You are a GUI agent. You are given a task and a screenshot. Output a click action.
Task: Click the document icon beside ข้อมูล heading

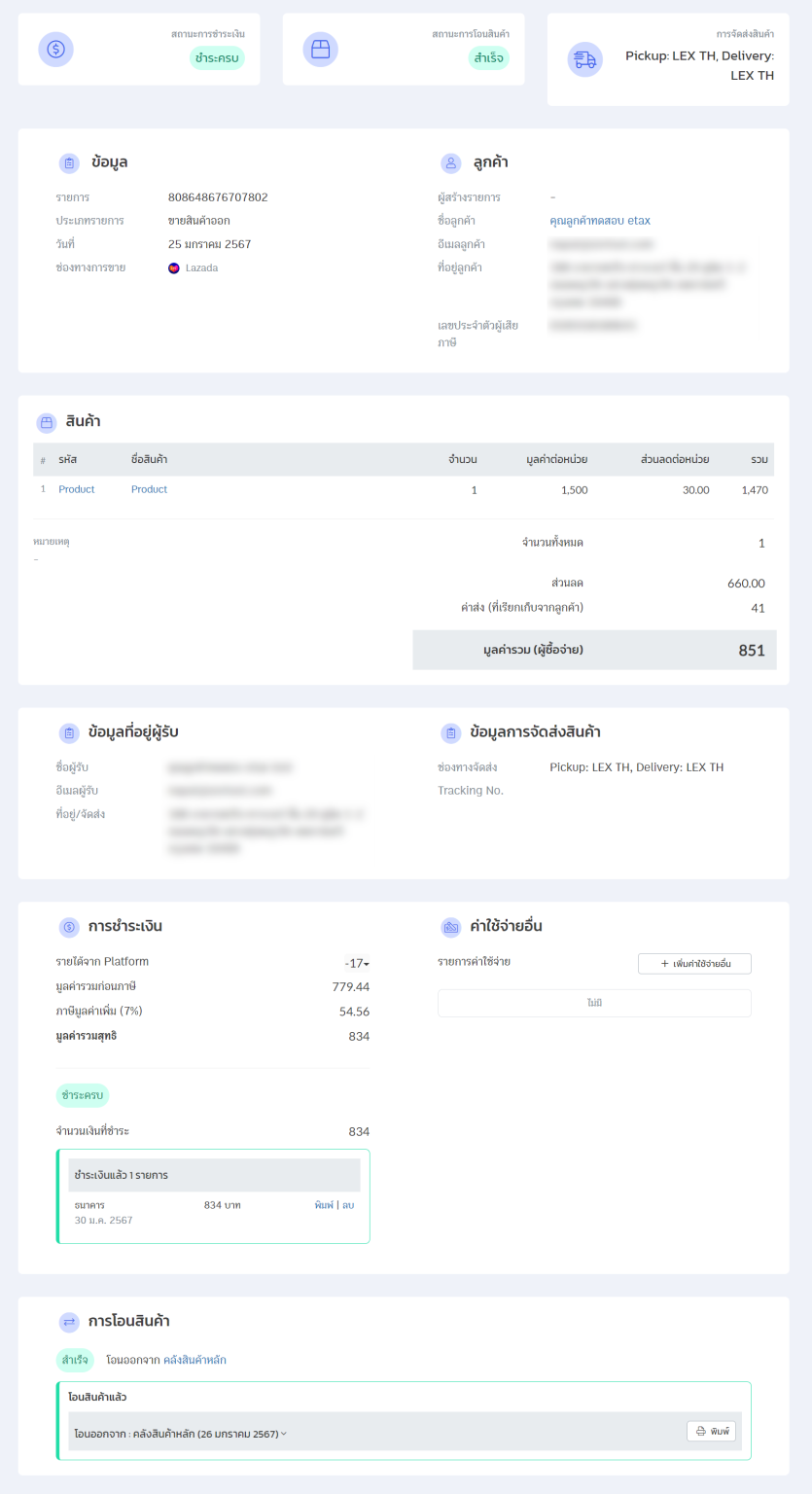(68, 163)
